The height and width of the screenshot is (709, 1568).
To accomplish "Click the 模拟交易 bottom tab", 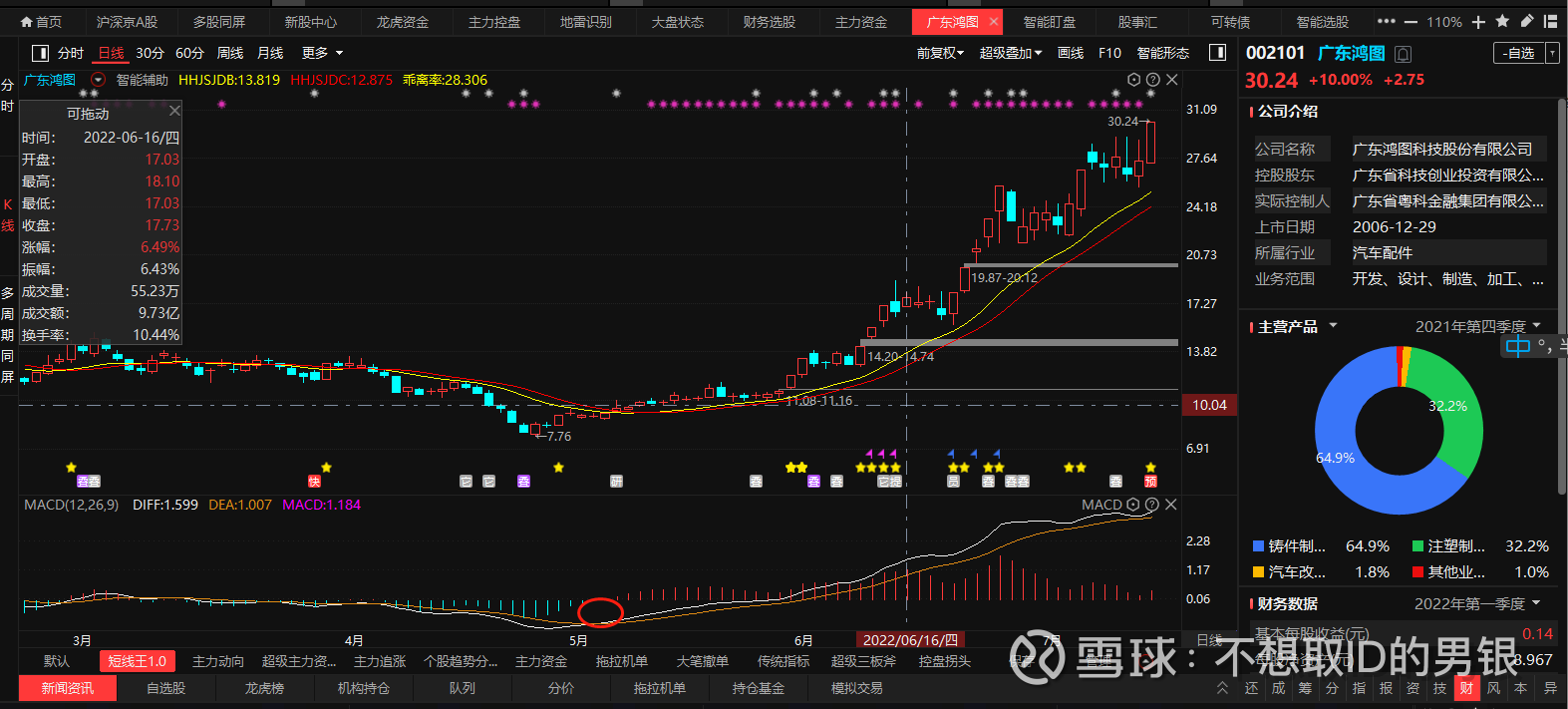I will point(856,688).
